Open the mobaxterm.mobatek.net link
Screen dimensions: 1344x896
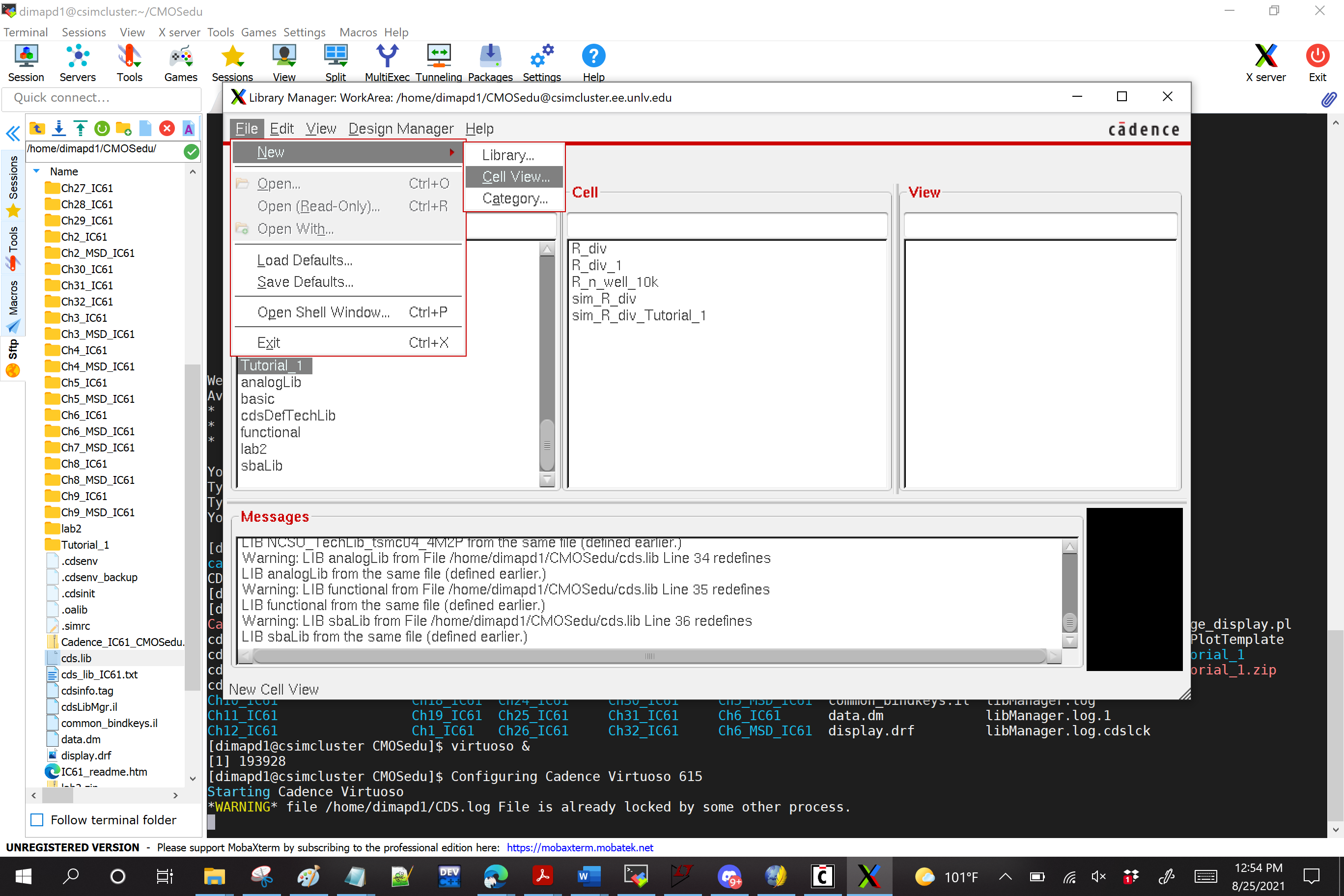coord(580,847)
